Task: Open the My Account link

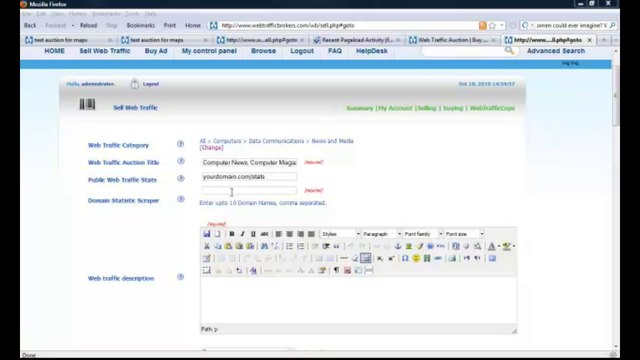Action: (x=396, y=108)
